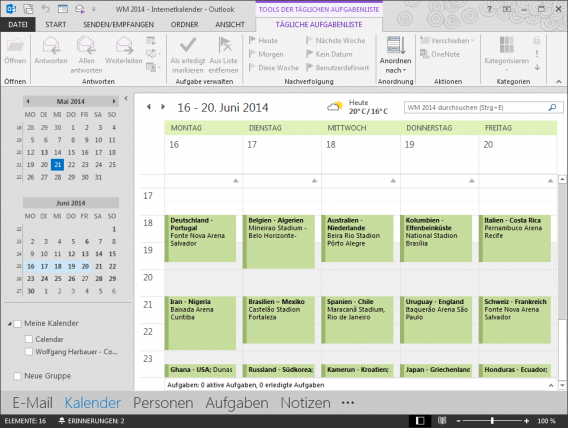Expand the Aufgaben task list pane arrow
Image resolution: width=568 pixels, height=428 pixels.
click(x=551, y=385)
